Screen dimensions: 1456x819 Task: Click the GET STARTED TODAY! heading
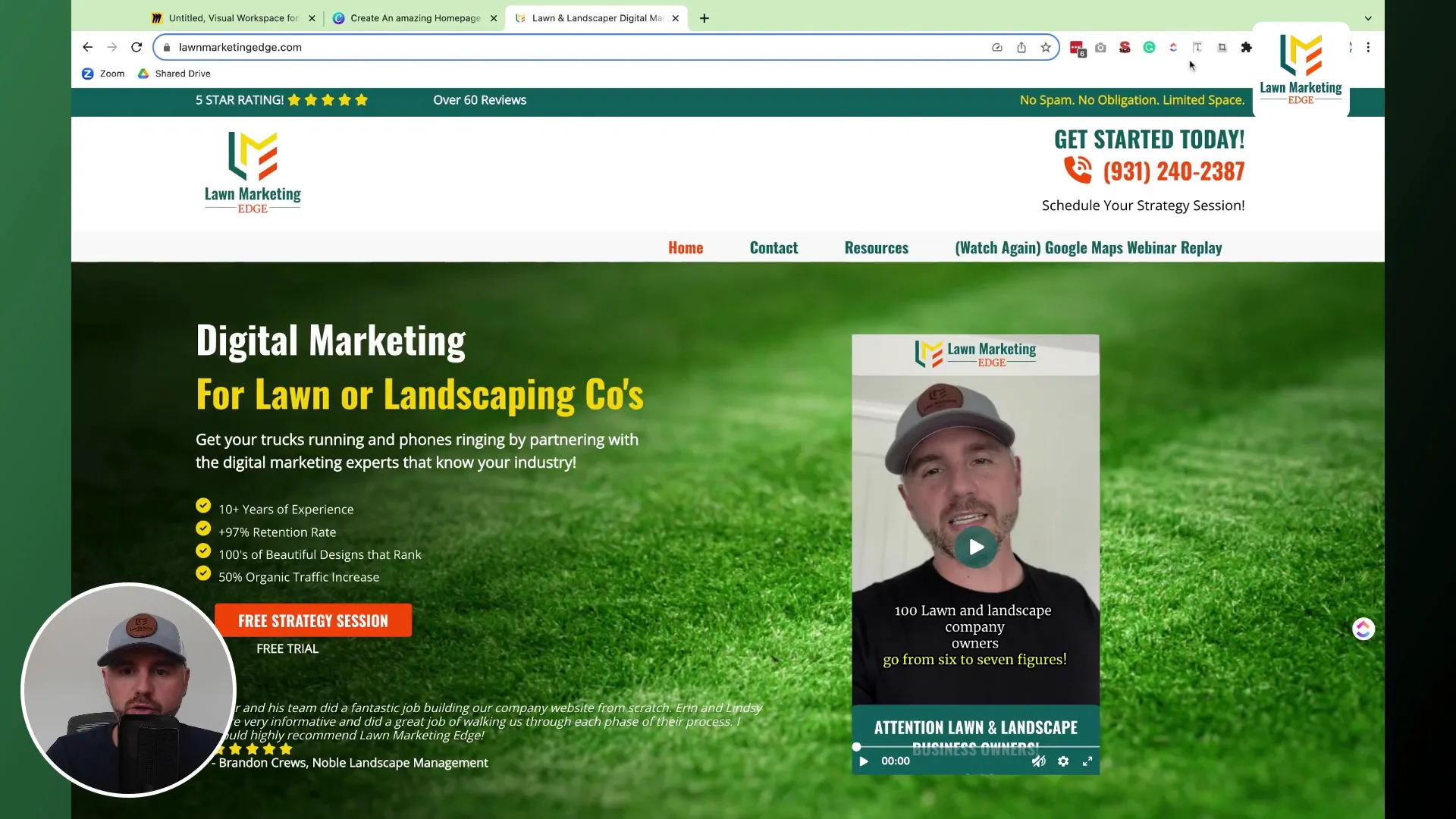tap(1149, 140)
